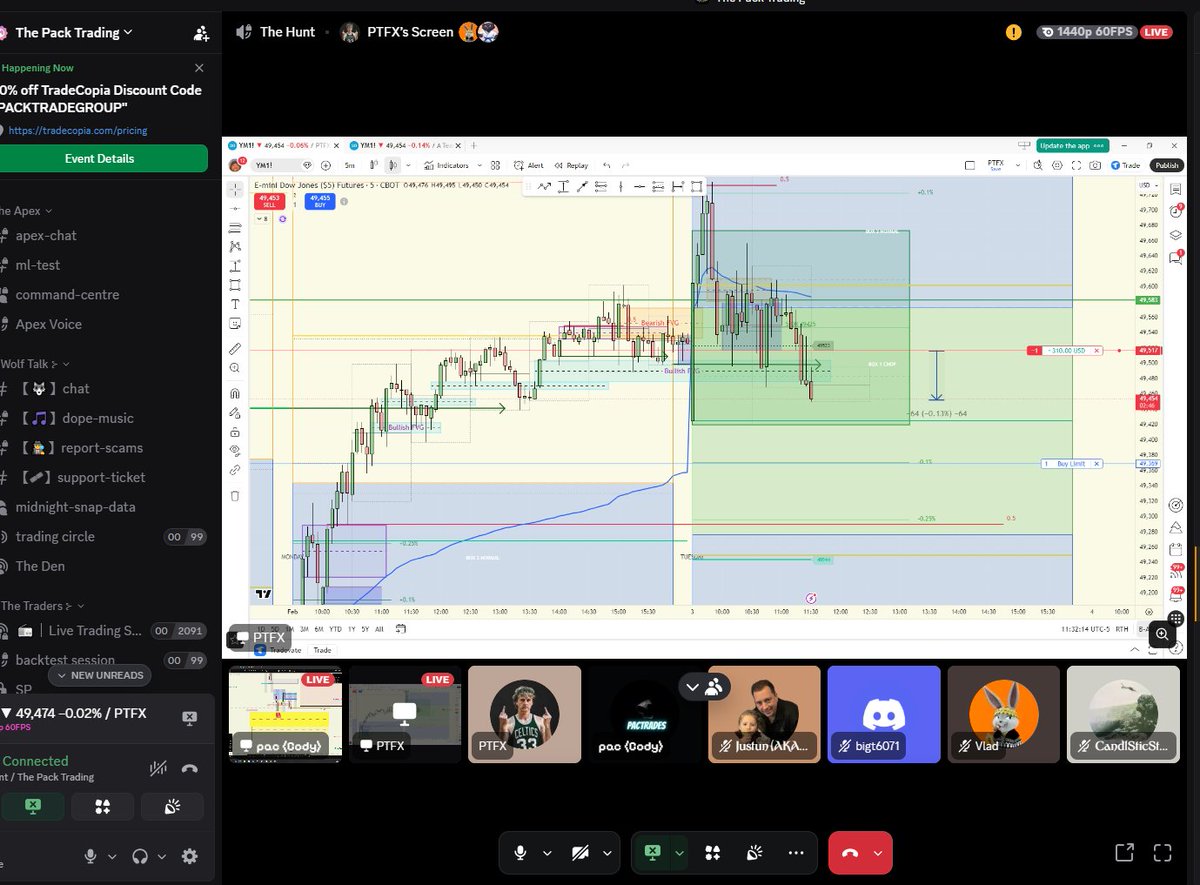Viewport: 1200px width, 885px height.
Task: Select the crosshair cursor tool in TradingView
Action: pyautogui.click(x=235, y=189)
